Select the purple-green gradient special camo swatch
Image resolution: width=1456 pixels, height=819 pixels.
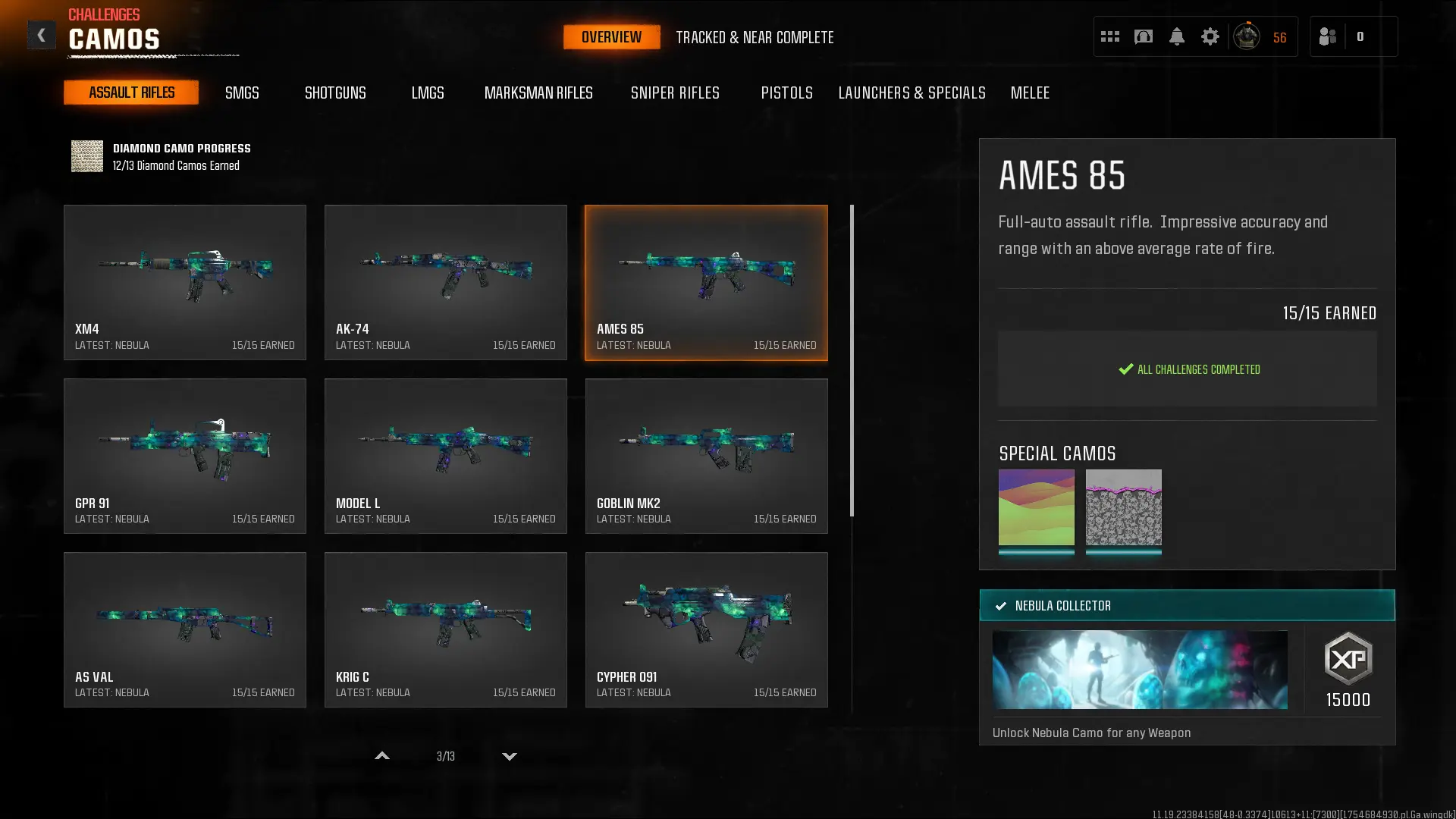(1036, 507)
